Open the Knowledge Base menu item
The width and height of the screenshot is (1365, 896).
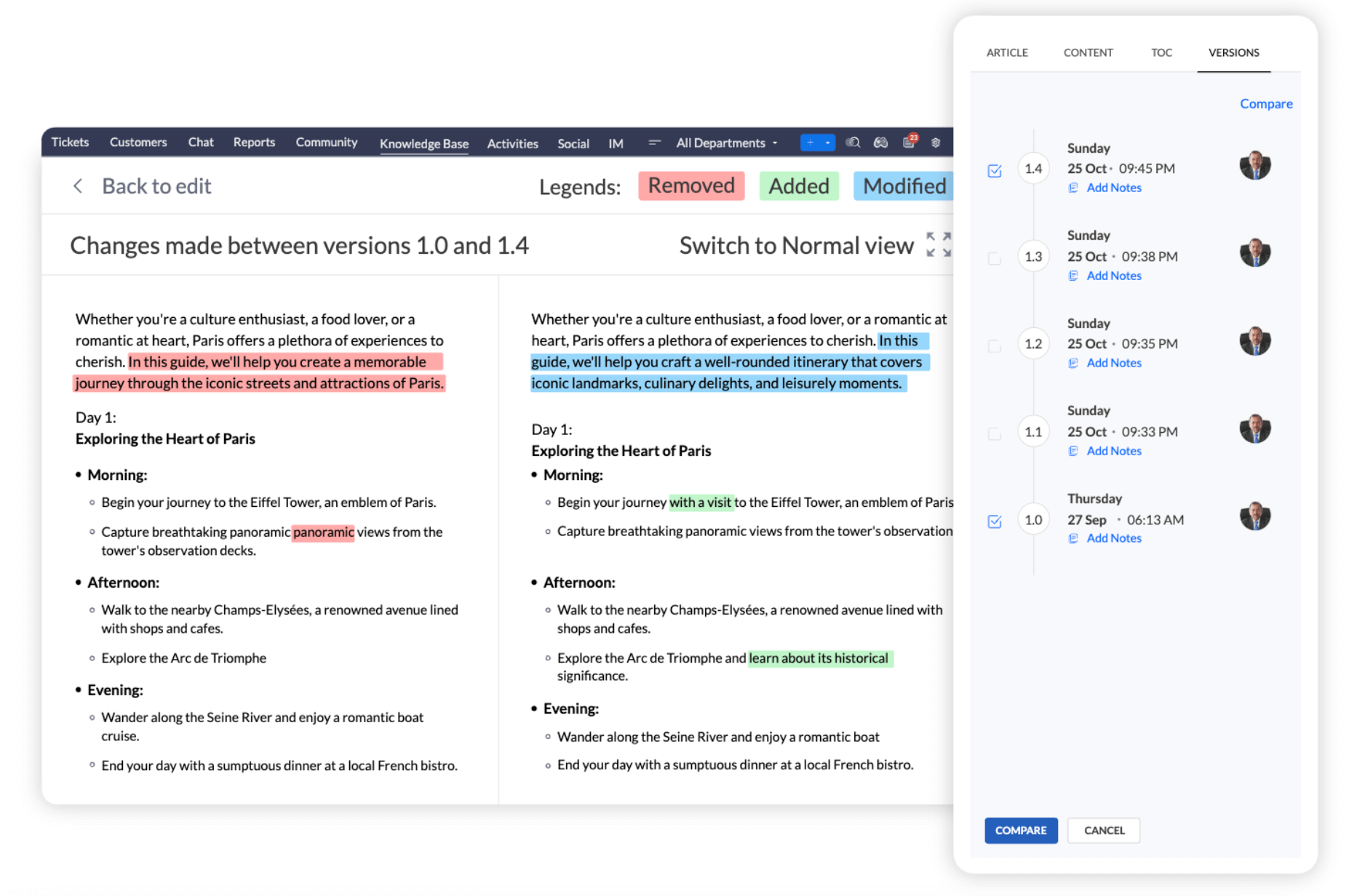tap(423, 143)
